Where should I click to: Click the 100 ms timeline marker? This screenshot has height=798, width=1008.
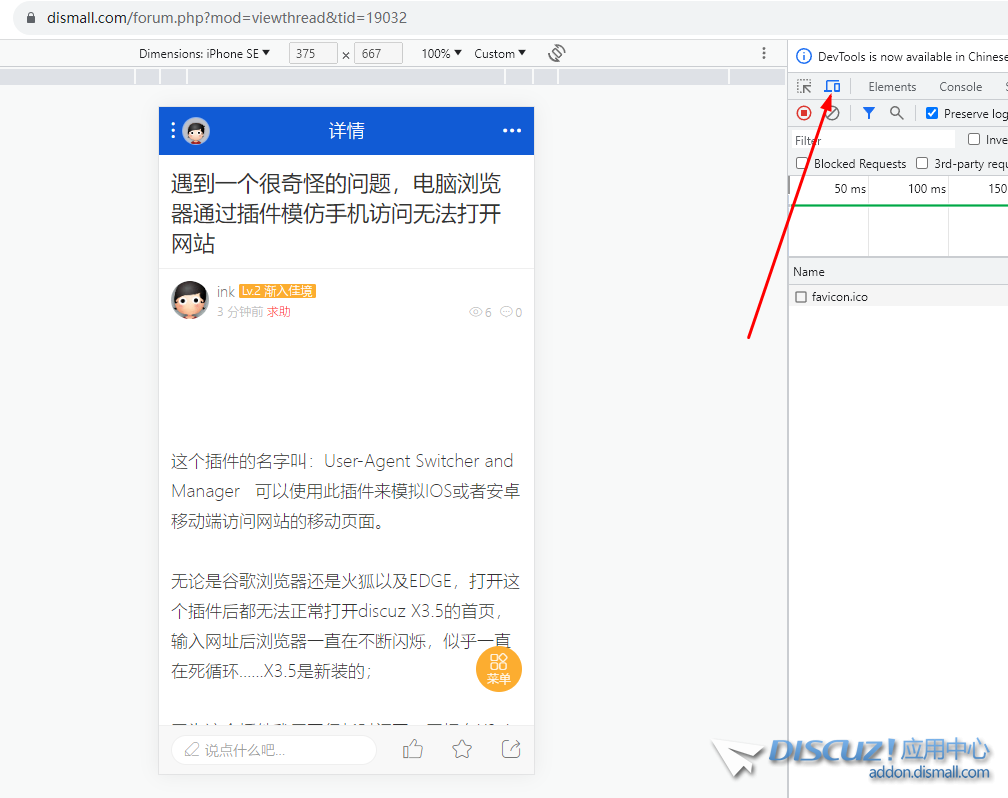(926, 189)
